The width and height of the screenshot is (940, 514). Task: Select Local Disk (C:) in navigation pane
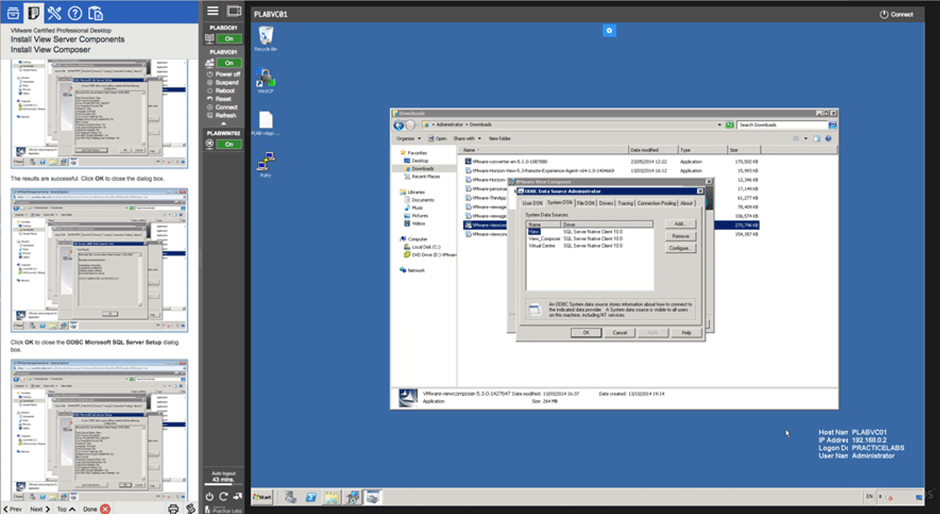421,247
